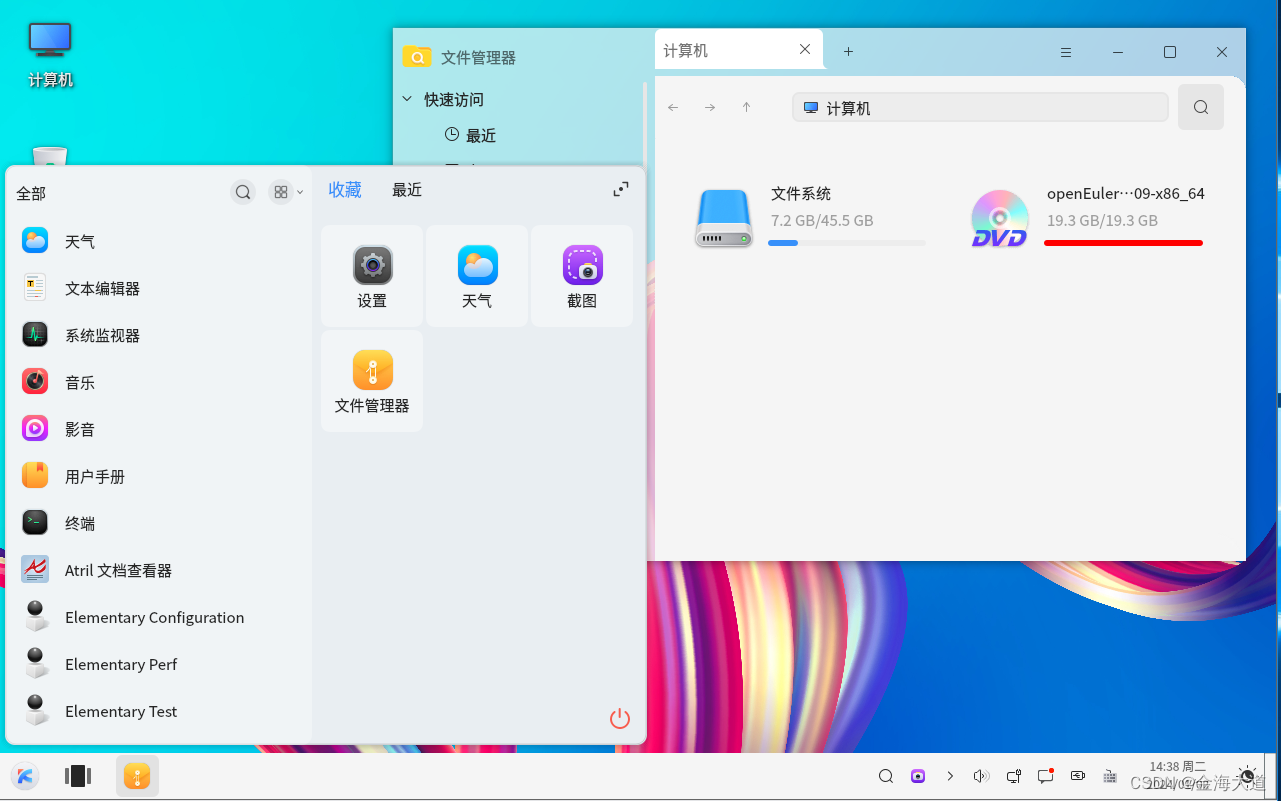
Task: Open the 音乐 app
Action: (x=80, y=381)
